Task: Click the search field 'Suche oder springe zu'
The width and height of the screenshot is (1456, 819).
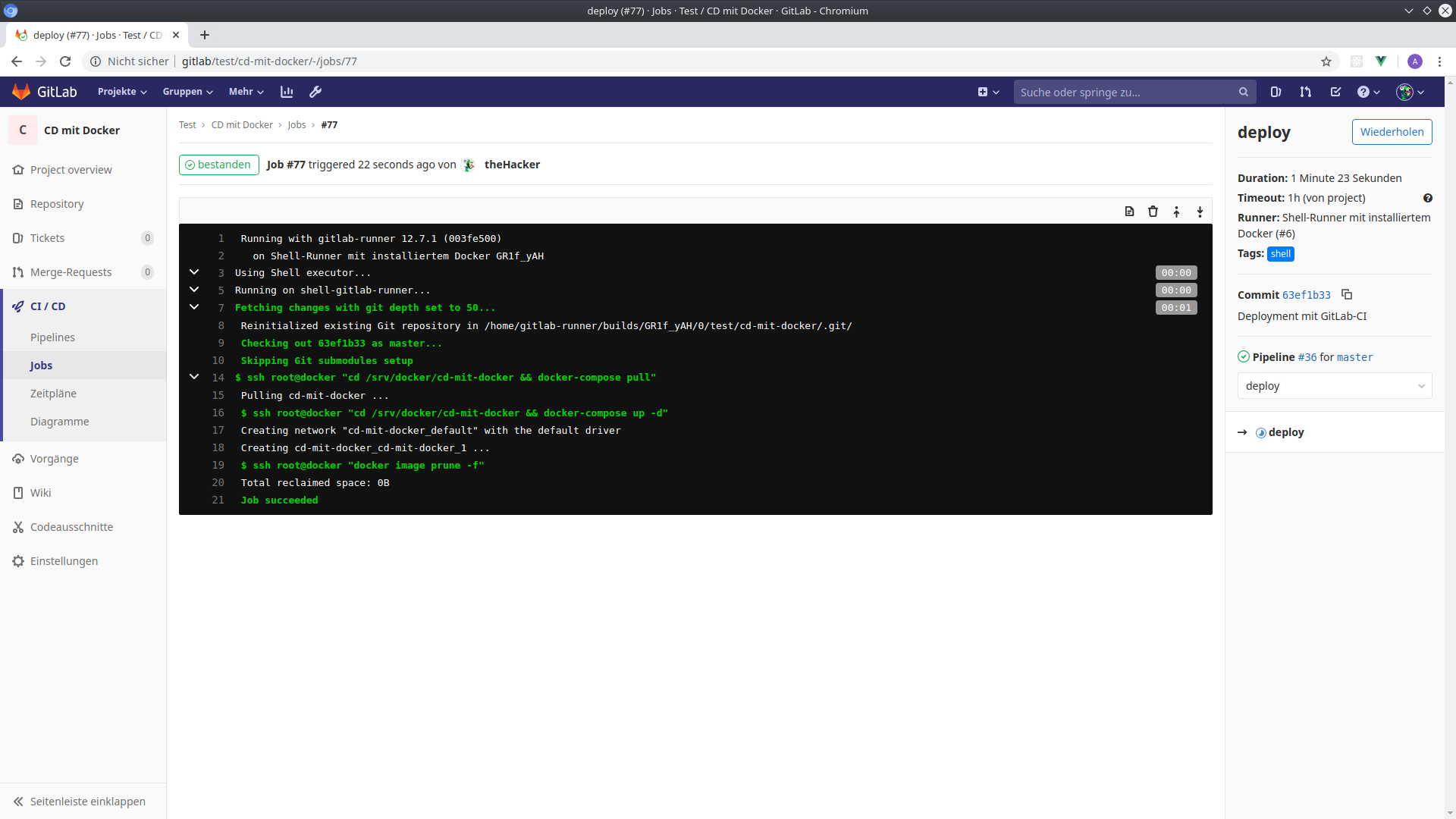Action: (1125, 92)
